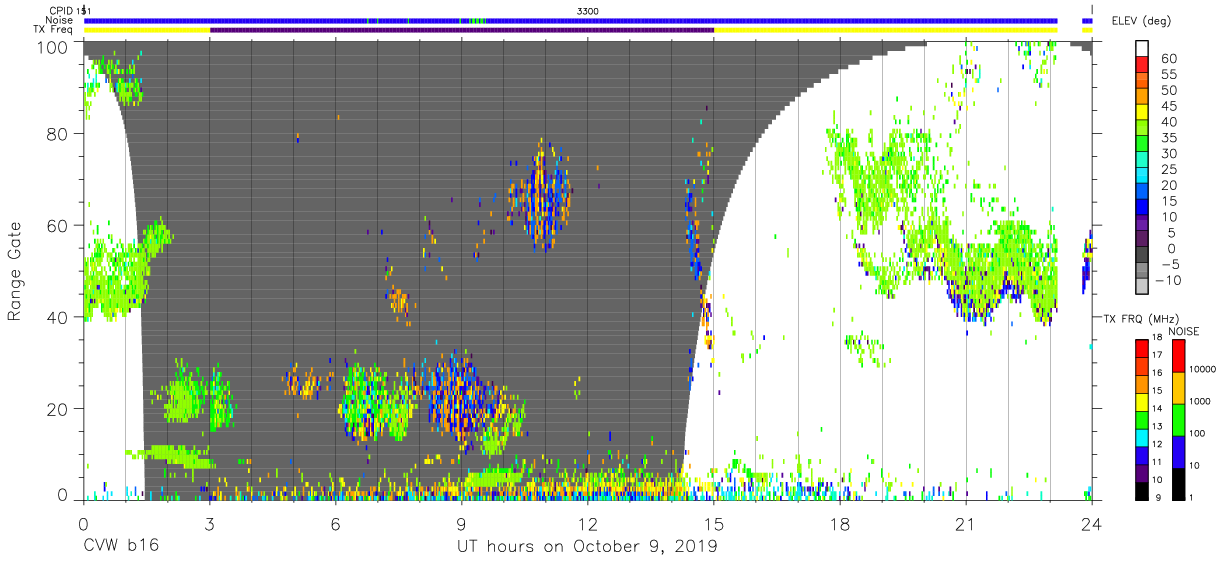Click the "NOISE" legend title

[x=1182, y=331]
